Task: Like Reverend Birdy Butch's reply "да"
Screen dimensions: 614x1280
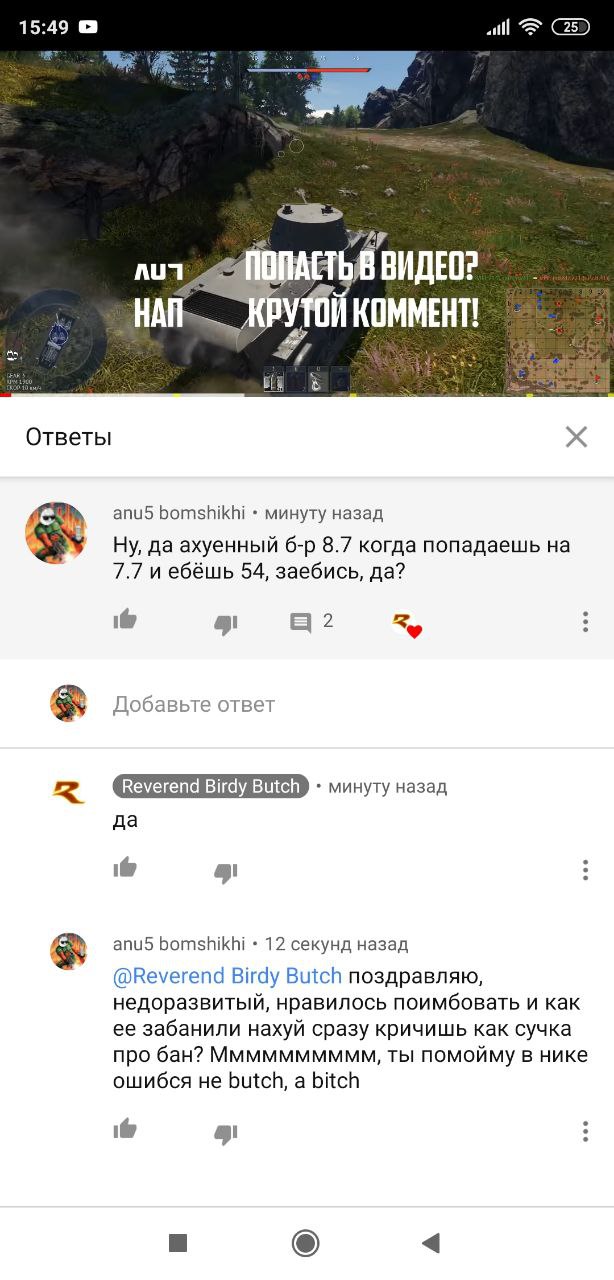Action: 125,868
